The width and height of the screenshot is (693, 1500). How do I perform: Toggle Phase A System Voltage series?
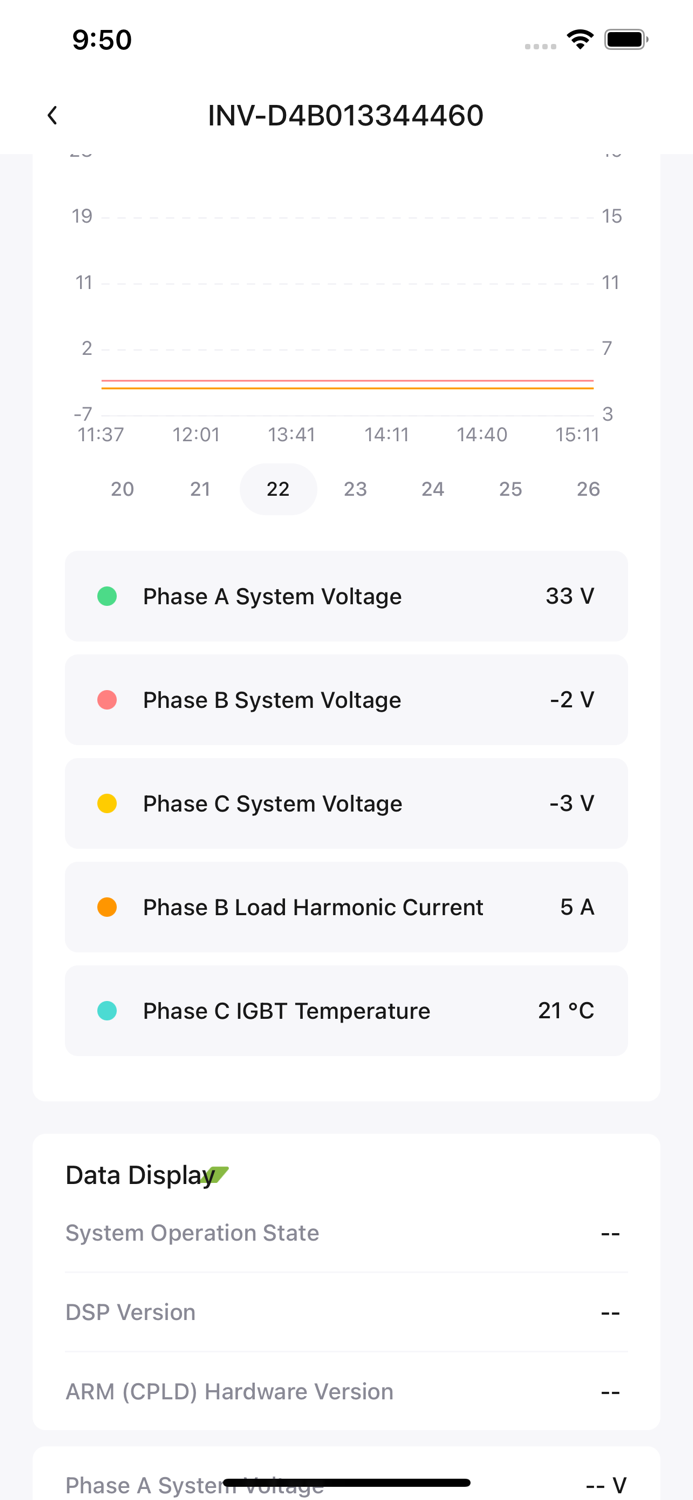pos(346,596)
